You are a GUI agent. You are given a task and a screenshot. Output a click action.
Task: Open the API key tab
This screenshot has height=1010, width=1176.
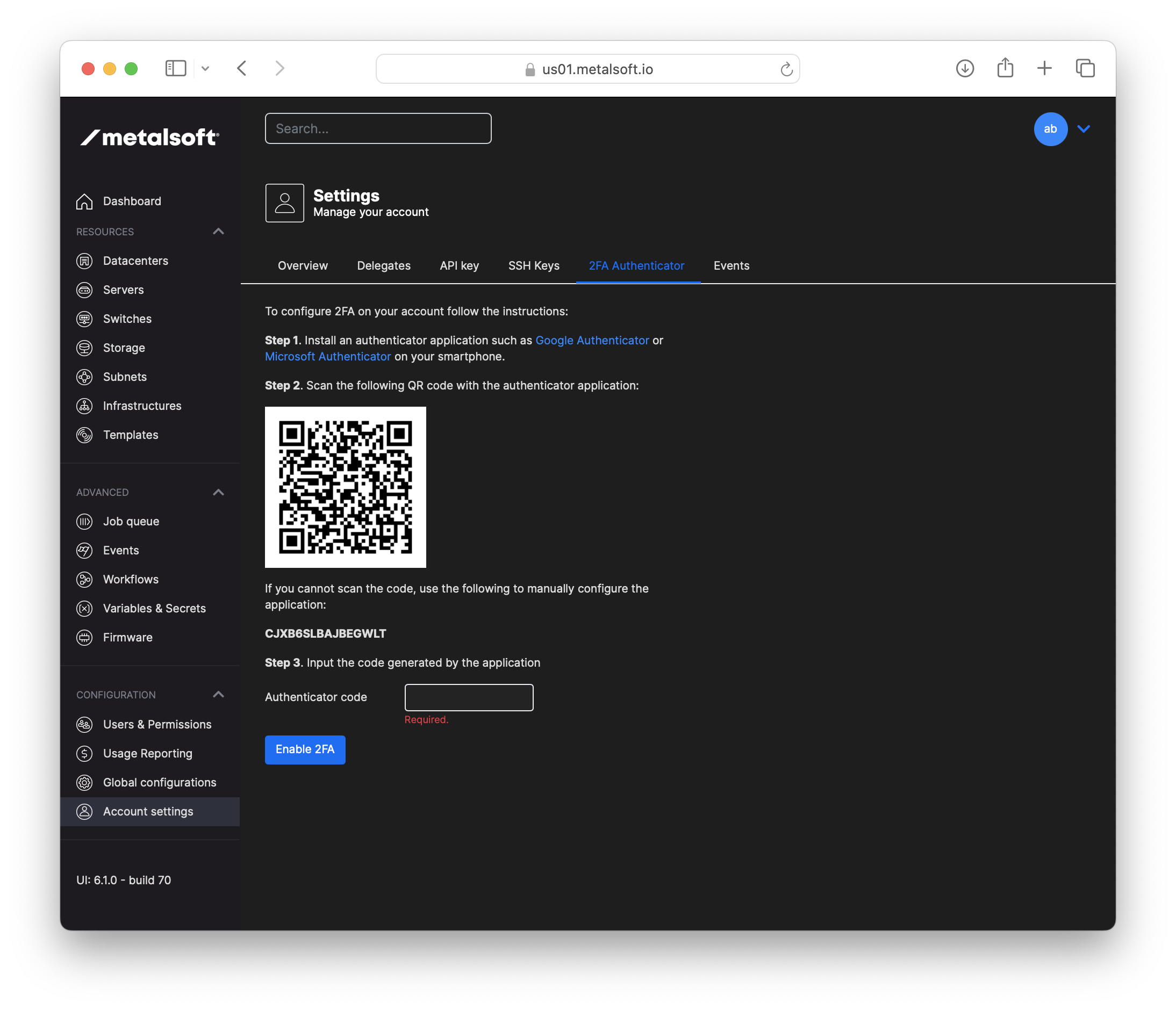coord(459,265)
